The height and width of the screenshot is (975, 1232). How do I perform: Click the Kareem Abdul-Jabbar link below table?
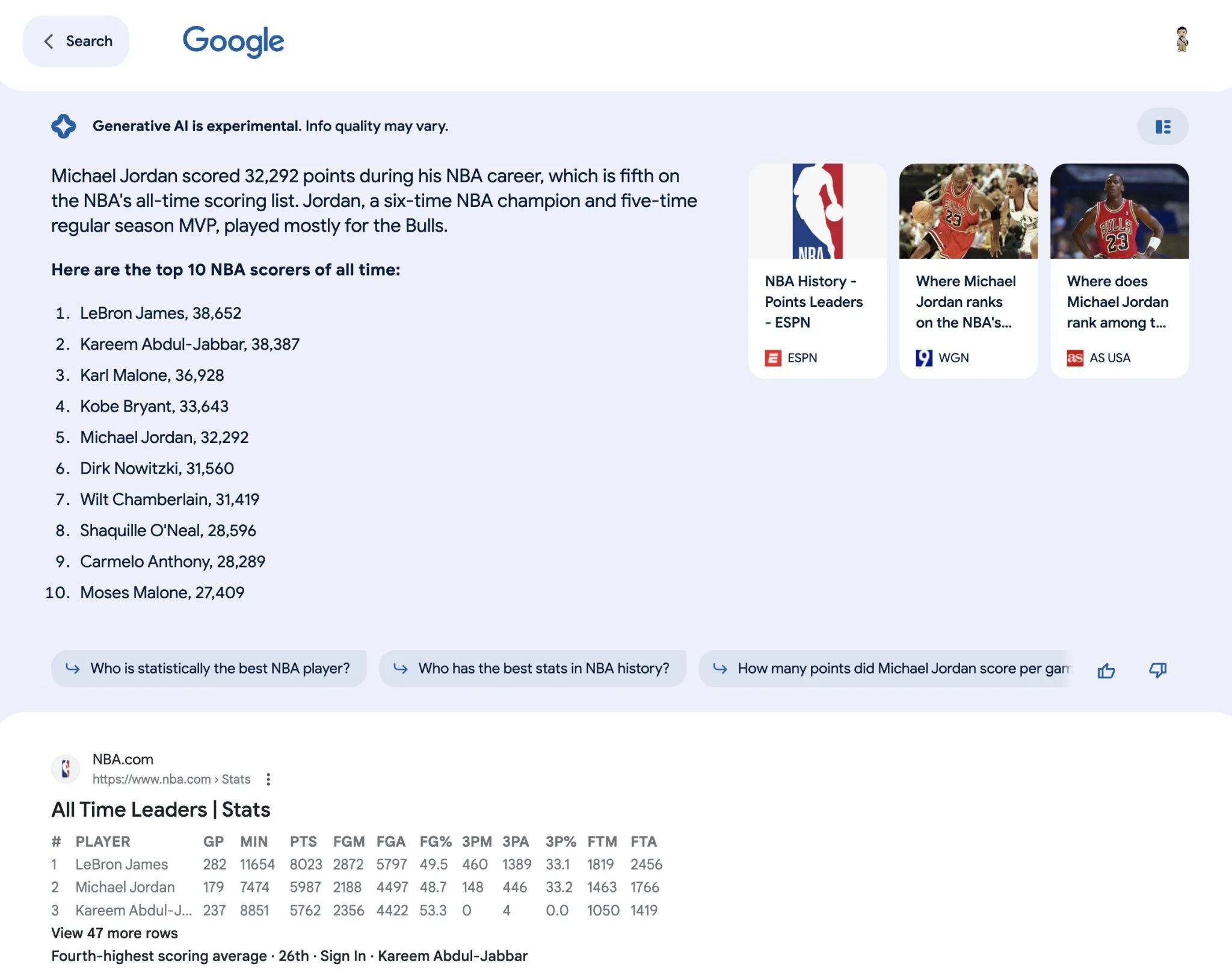pos(452,956)
